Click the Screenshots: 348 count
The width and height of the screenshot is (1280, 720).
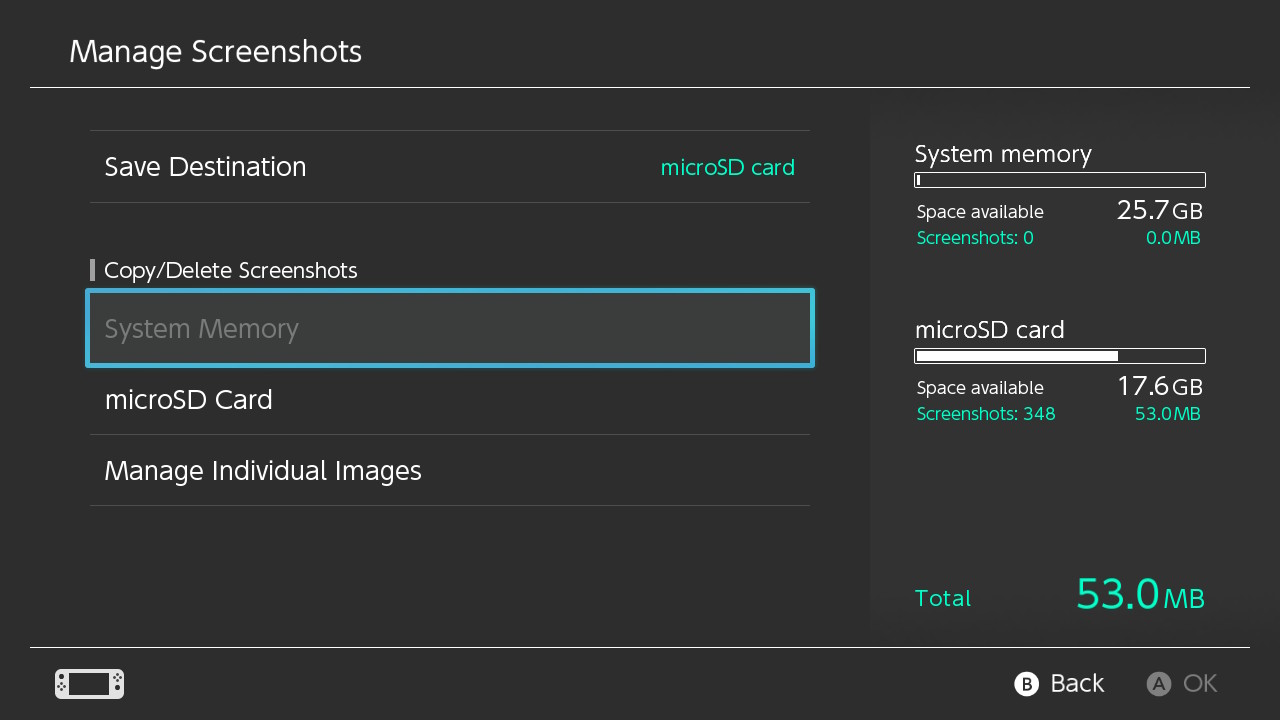[985, 414]
